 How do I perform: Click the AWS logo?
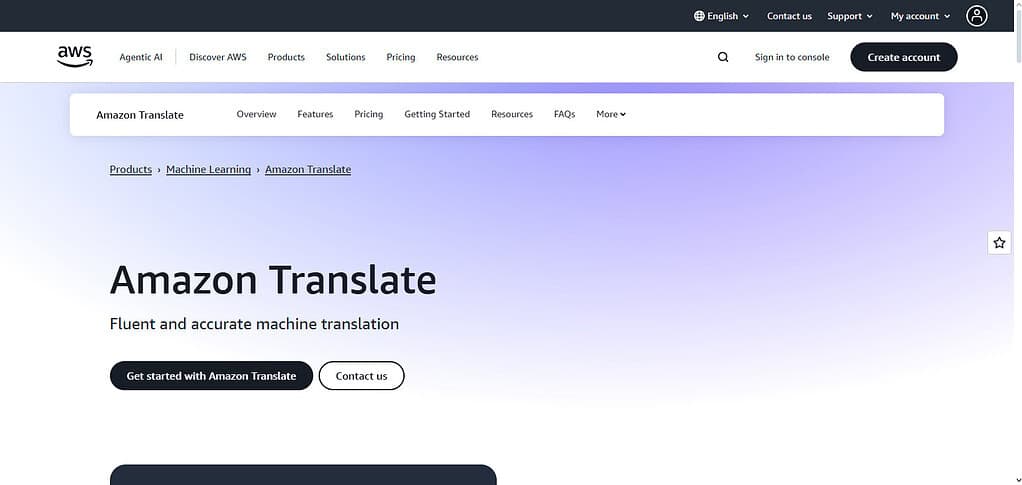tap(75, 57)
